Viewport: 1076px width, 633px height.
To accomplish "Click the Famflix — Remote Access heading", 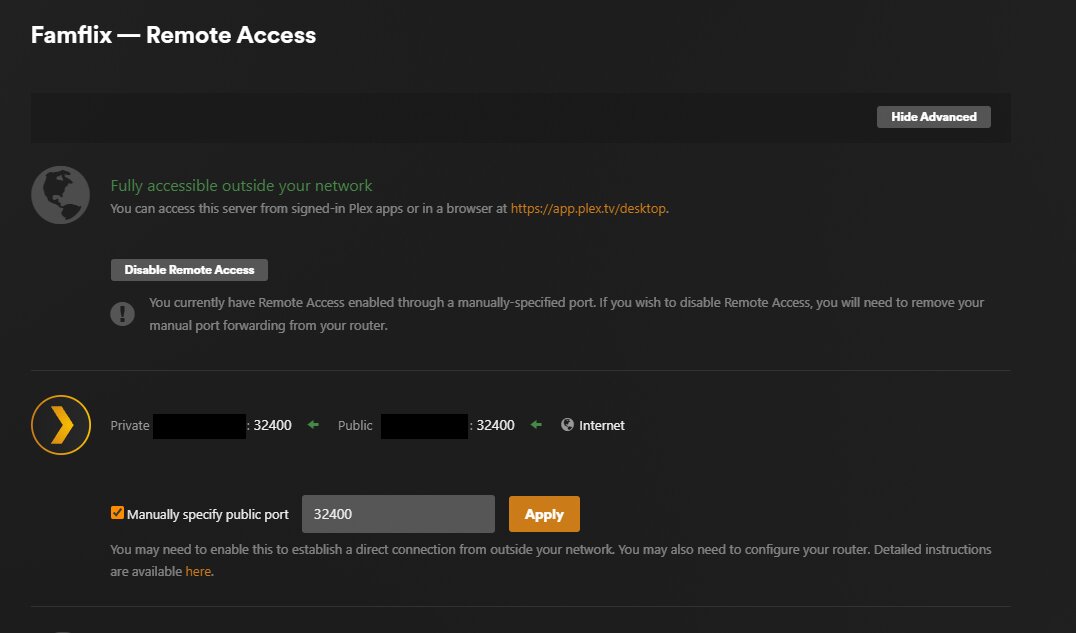I will pyautogui.click(x=173, y=35).
